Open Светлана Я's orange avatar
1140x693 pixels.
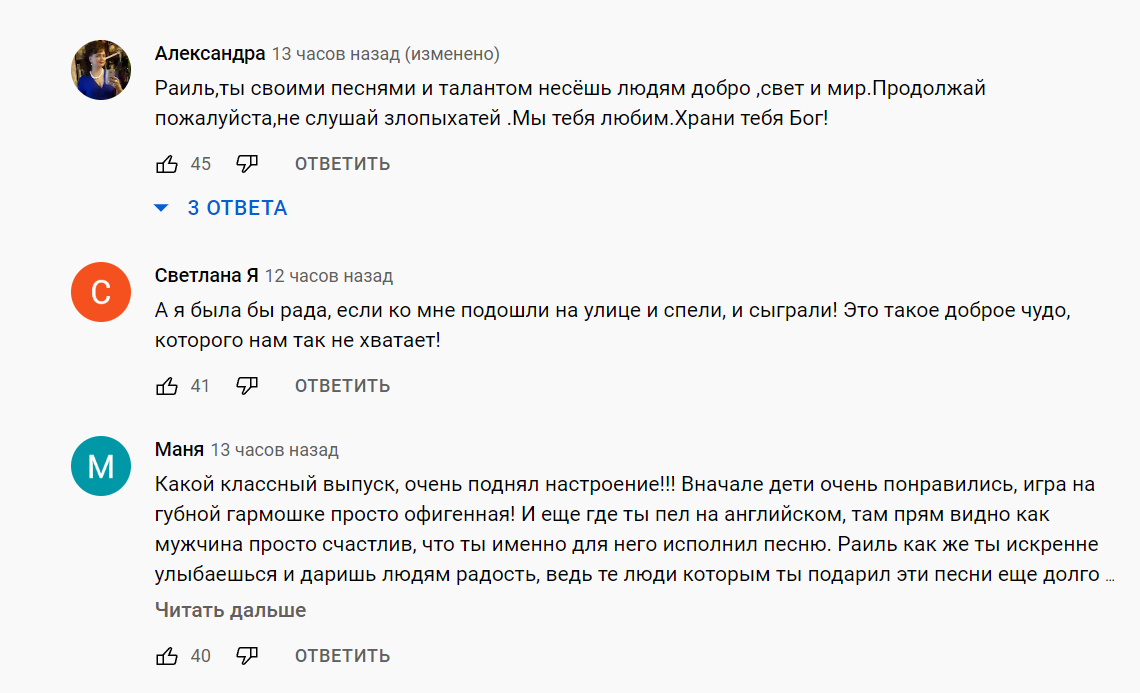[x=101, y=292]
